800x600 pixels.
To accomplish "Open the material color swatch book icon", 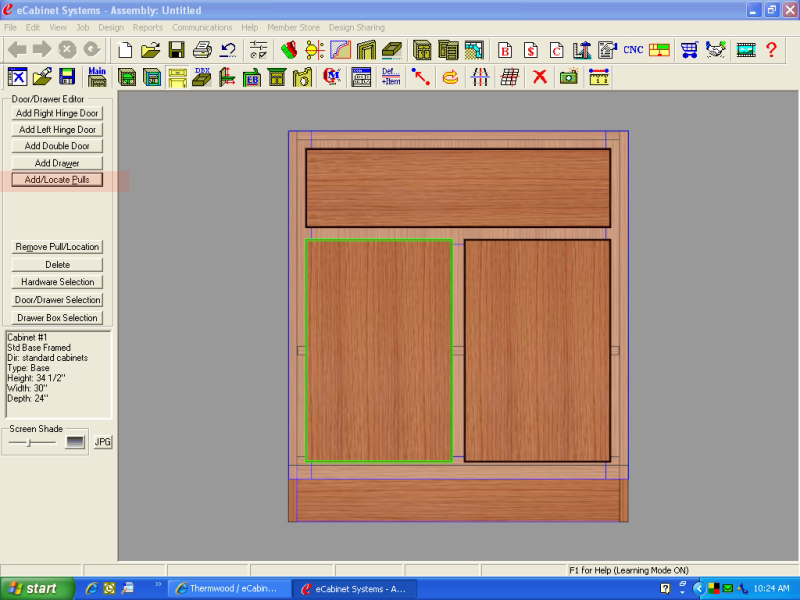I will click(289, 50).
